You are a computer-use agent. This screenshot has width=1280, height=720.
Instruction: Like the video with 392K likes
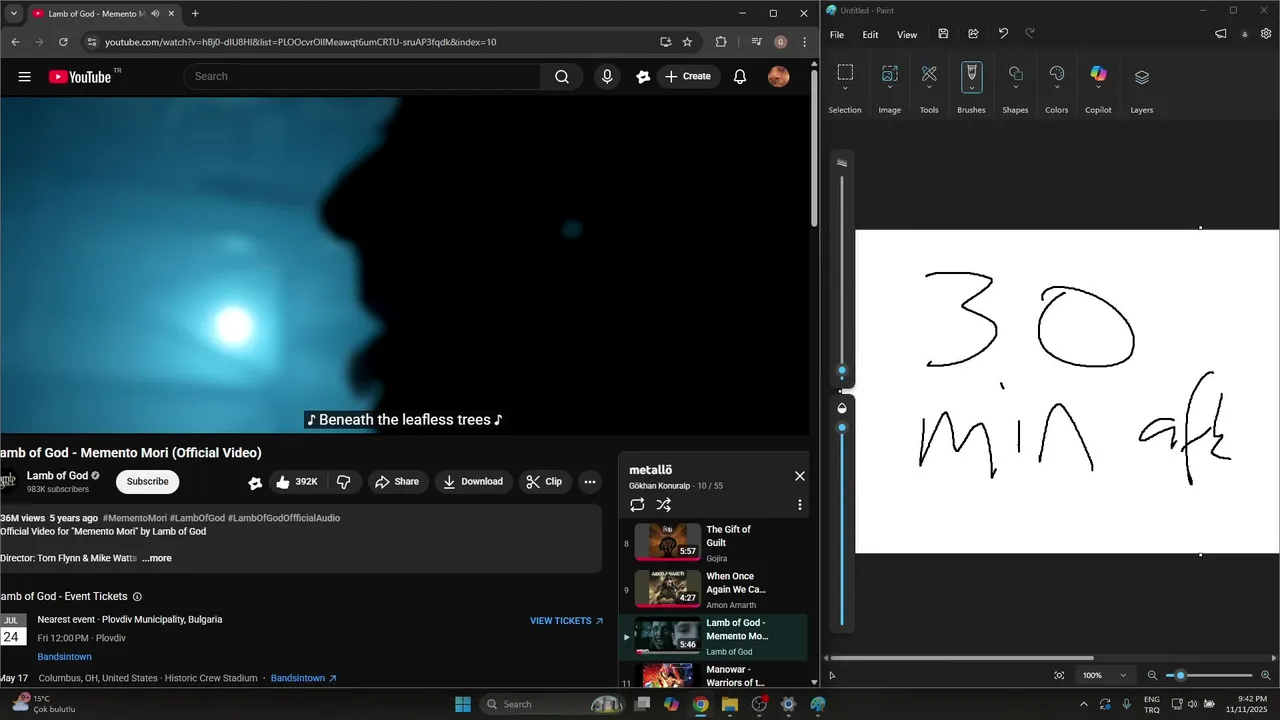[x=297, y=482]
